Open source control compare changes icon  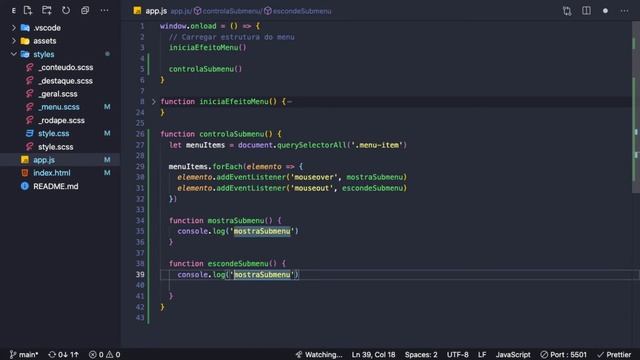567,11
